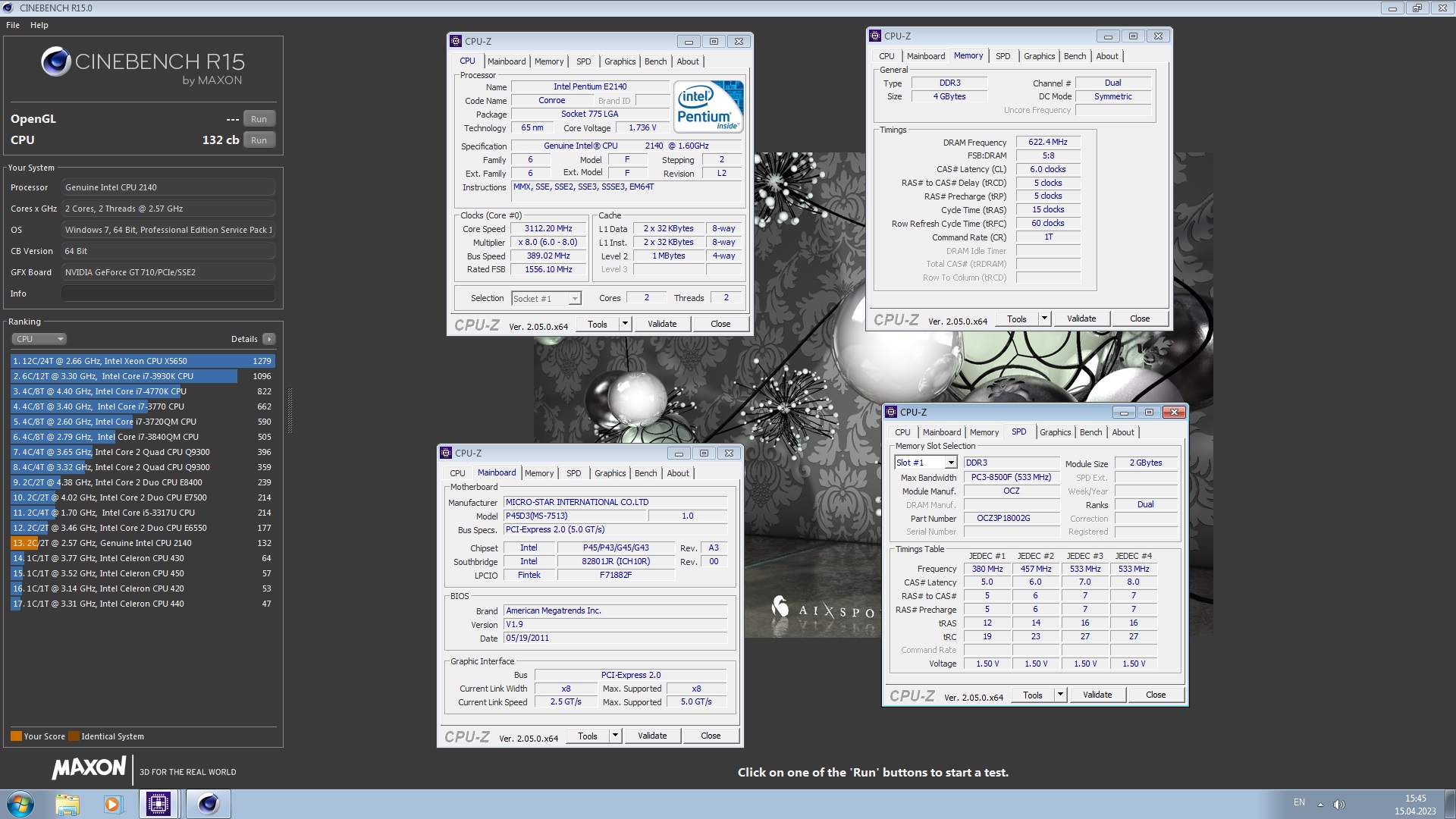Run the CPU benchmark
The image size is (1456, 819).
259,140
